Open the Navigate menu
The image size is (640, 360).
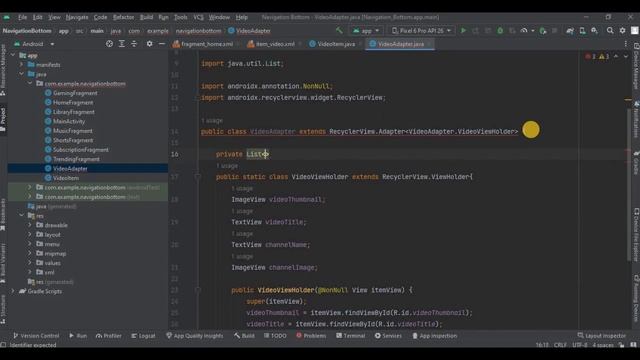[x=77, y=17]
